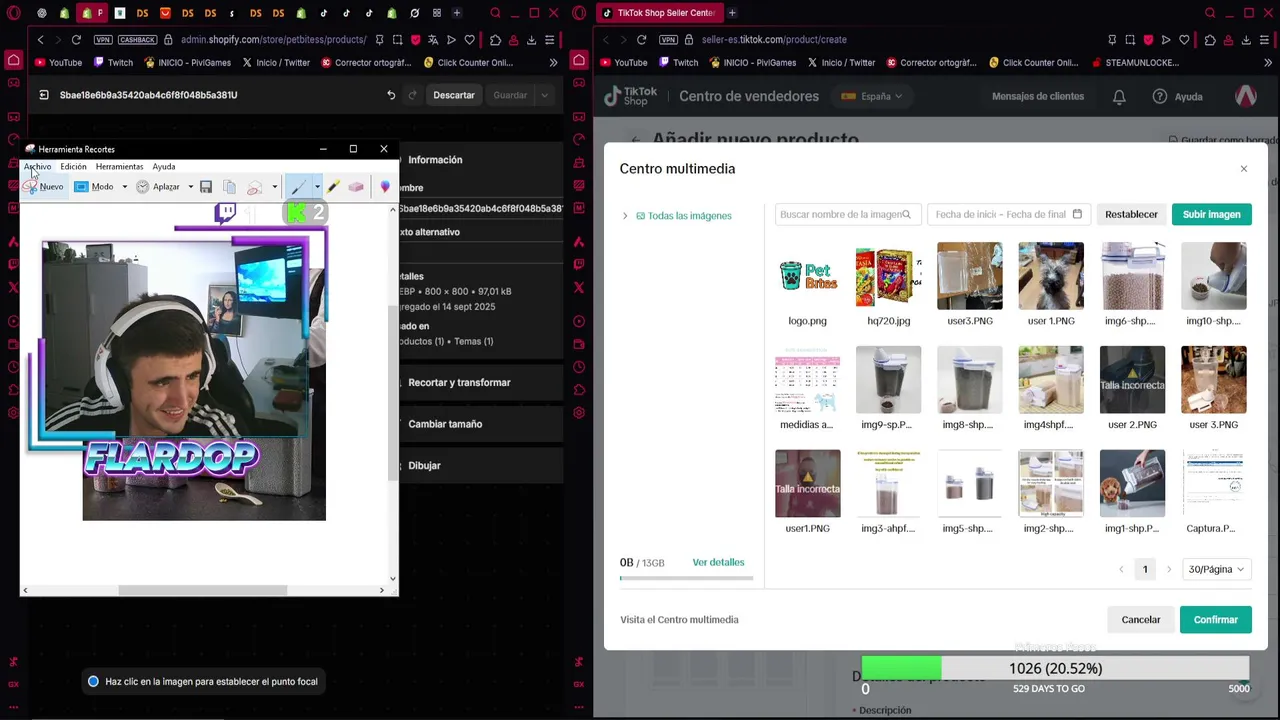Image resolution: width=1280 pixels, height=720 pixels.
Task: Reload the Shopify browser page
Action: 76,40
